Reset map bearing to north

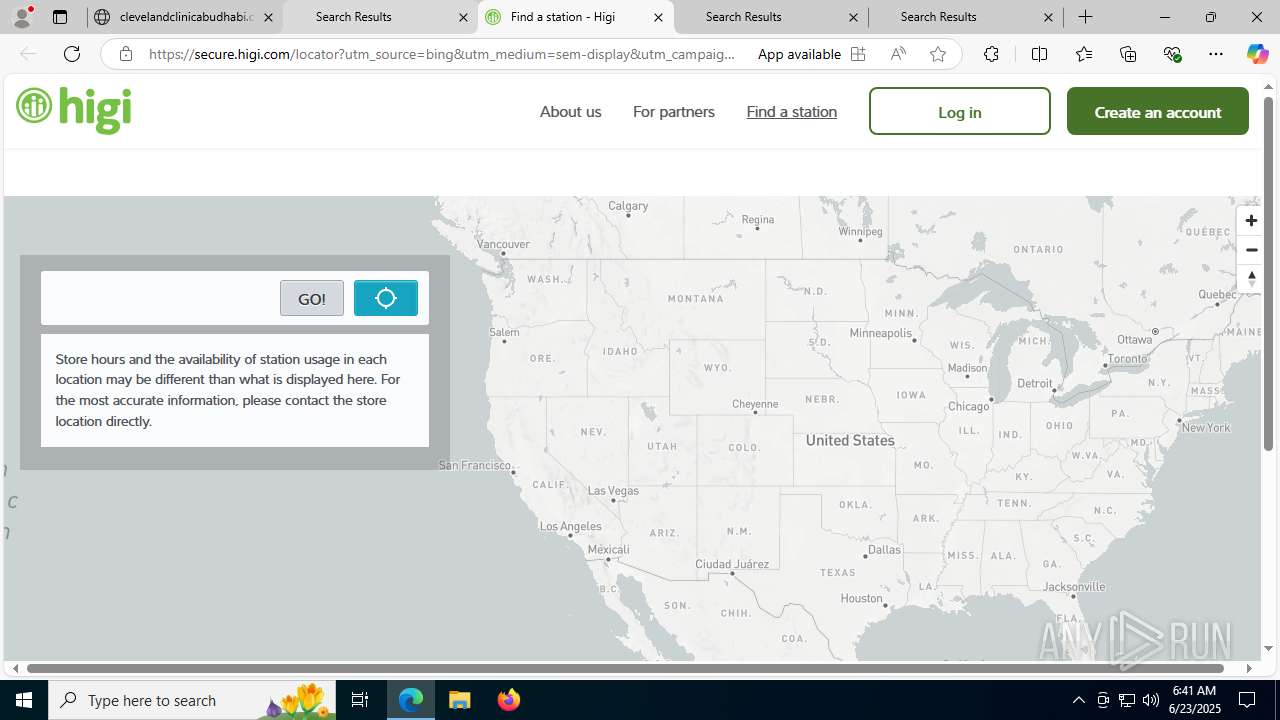(1251, 279)
